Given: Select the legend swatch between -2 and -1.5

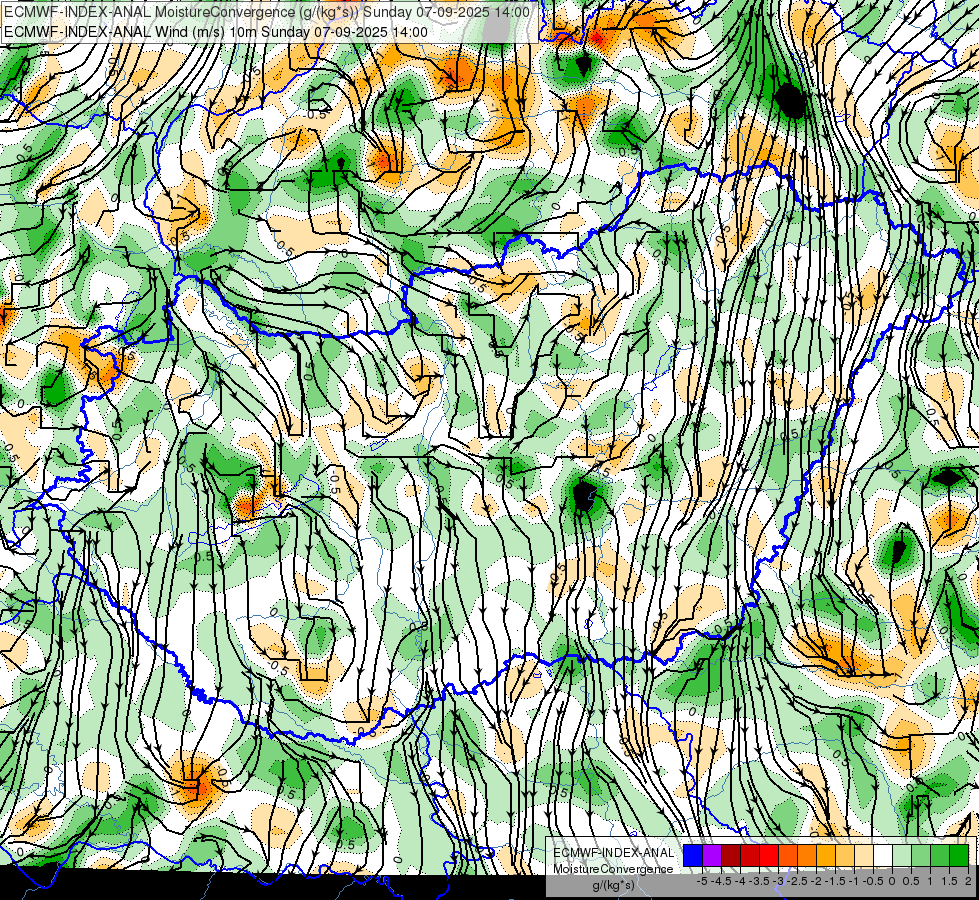Looking at the screenshot, I should (x=826, y=856).
